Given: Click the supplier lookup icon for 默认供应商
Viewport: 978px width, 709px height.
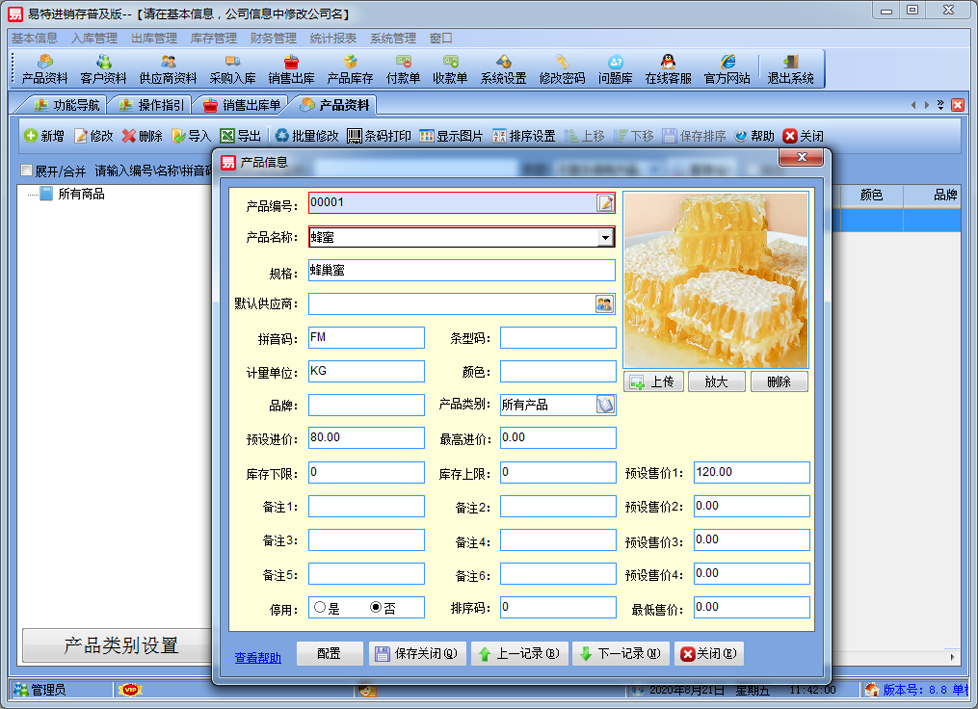Looking at the screenshot, I should point(605,304).
